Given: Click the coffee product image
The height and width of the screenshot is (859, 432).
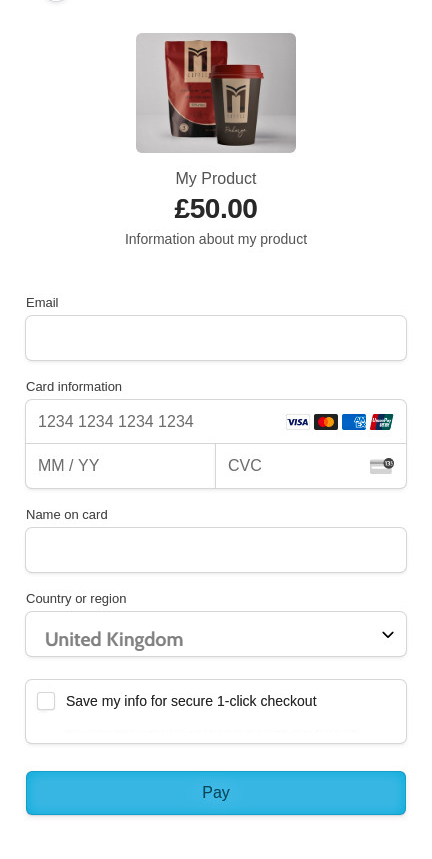Looking at the screenshot, I should tap(216, 93).
